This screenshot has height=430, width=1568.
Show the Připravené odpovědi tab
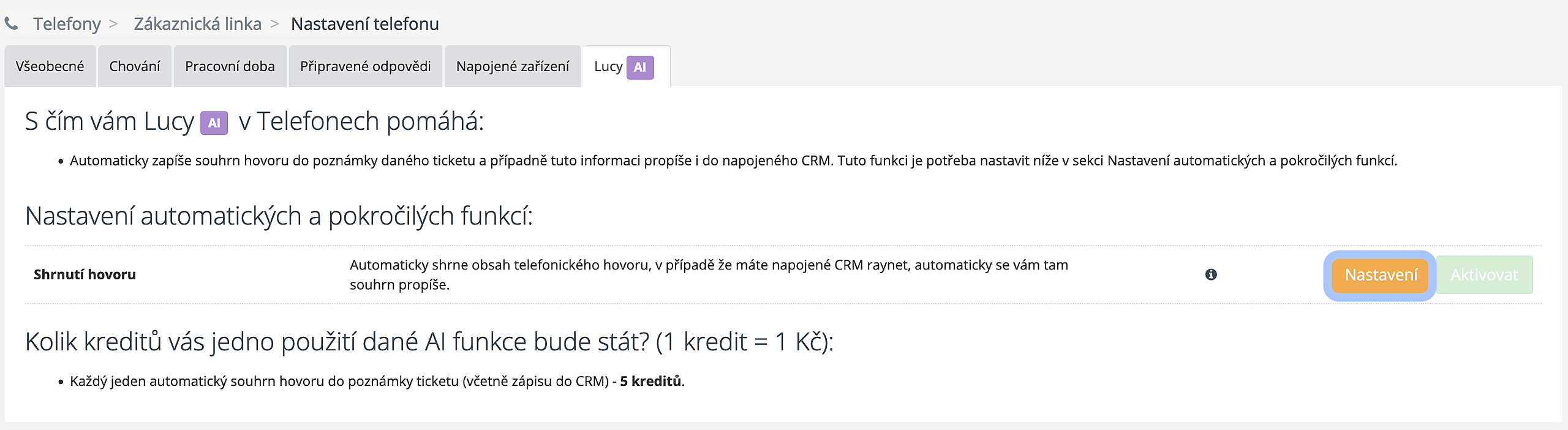click(x=365, y=66)
